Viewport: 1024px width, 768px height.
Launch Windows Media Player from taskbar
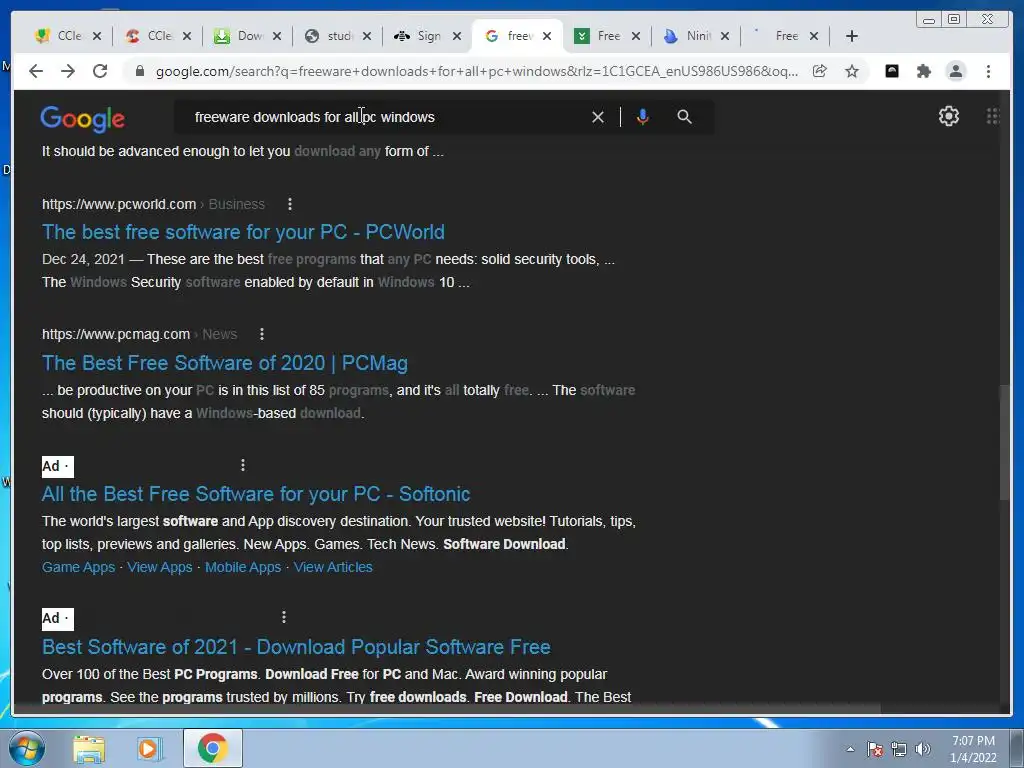(149, 749)
